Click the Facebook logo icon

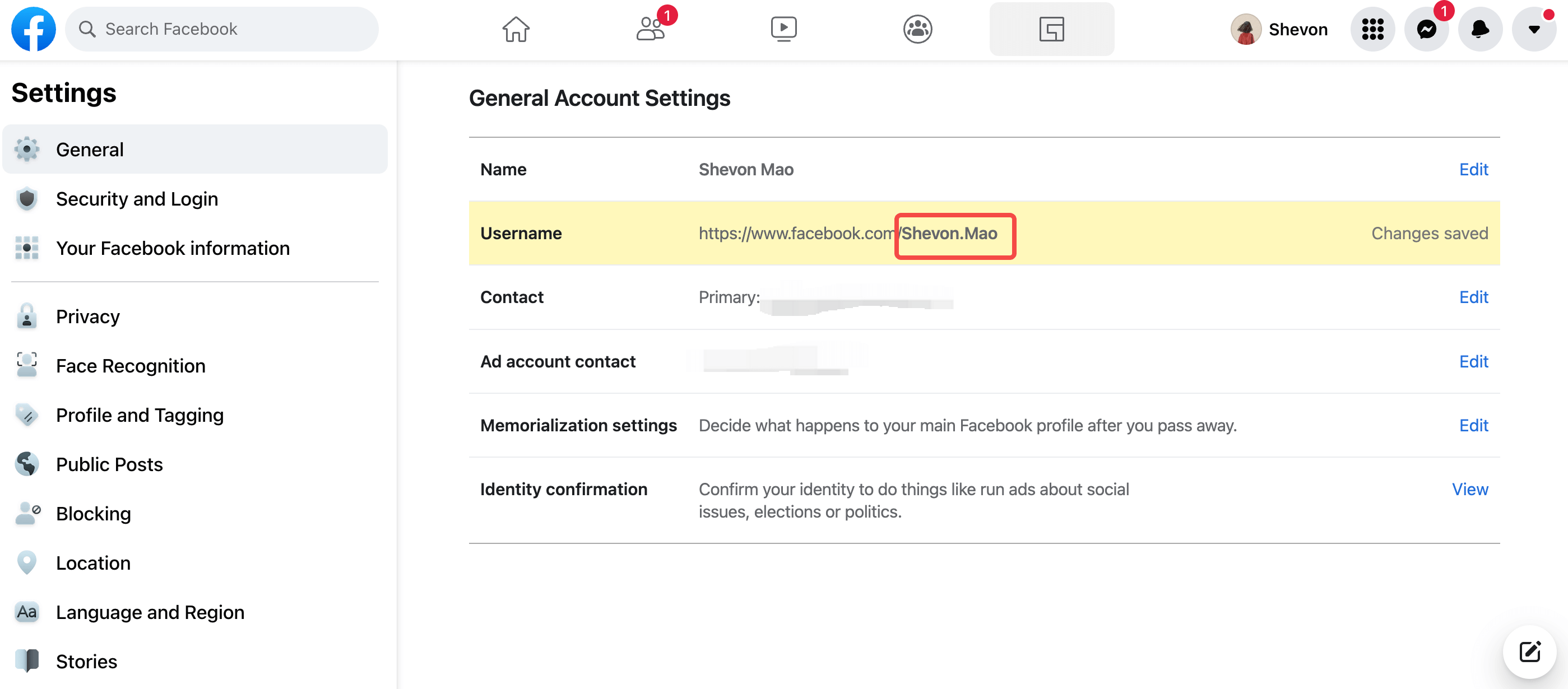click(34, 29)
